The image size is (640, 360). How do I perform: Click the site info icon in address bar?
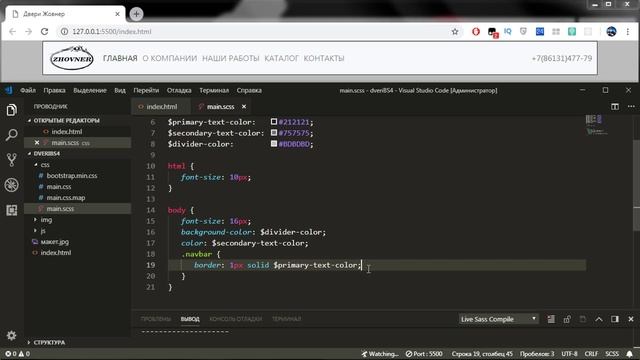point(64,31)
